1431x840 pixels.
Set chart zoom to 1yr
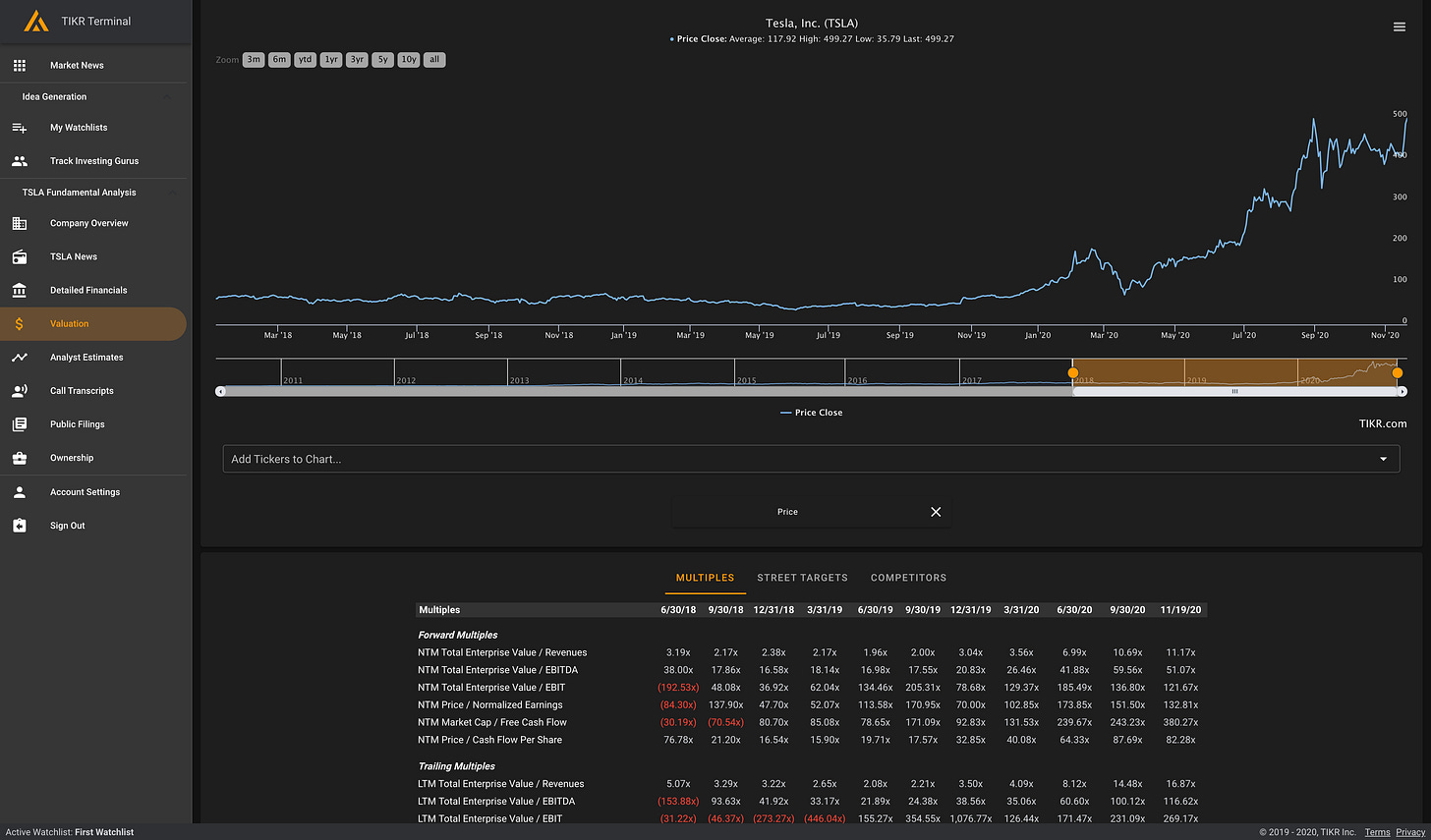coord(331,60)
